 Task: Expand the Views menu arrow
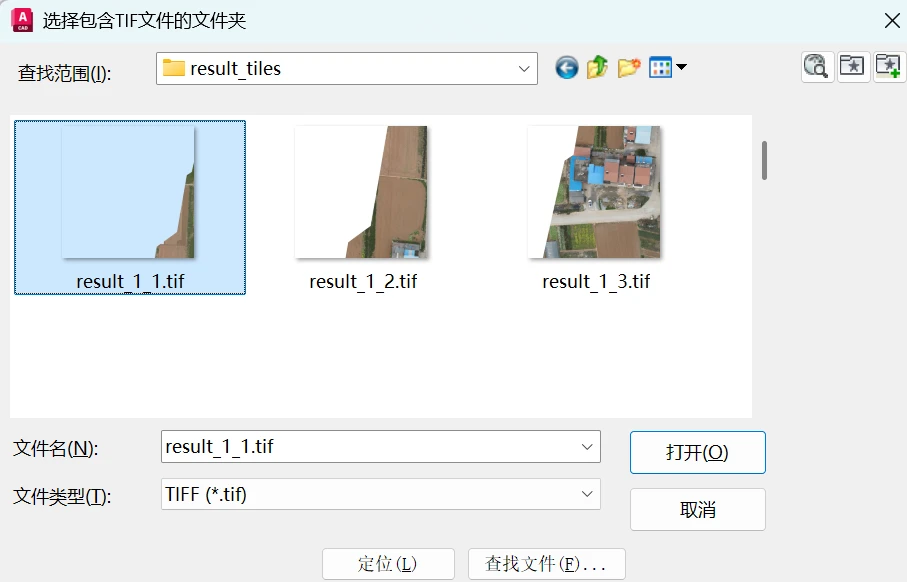(681, 67)
